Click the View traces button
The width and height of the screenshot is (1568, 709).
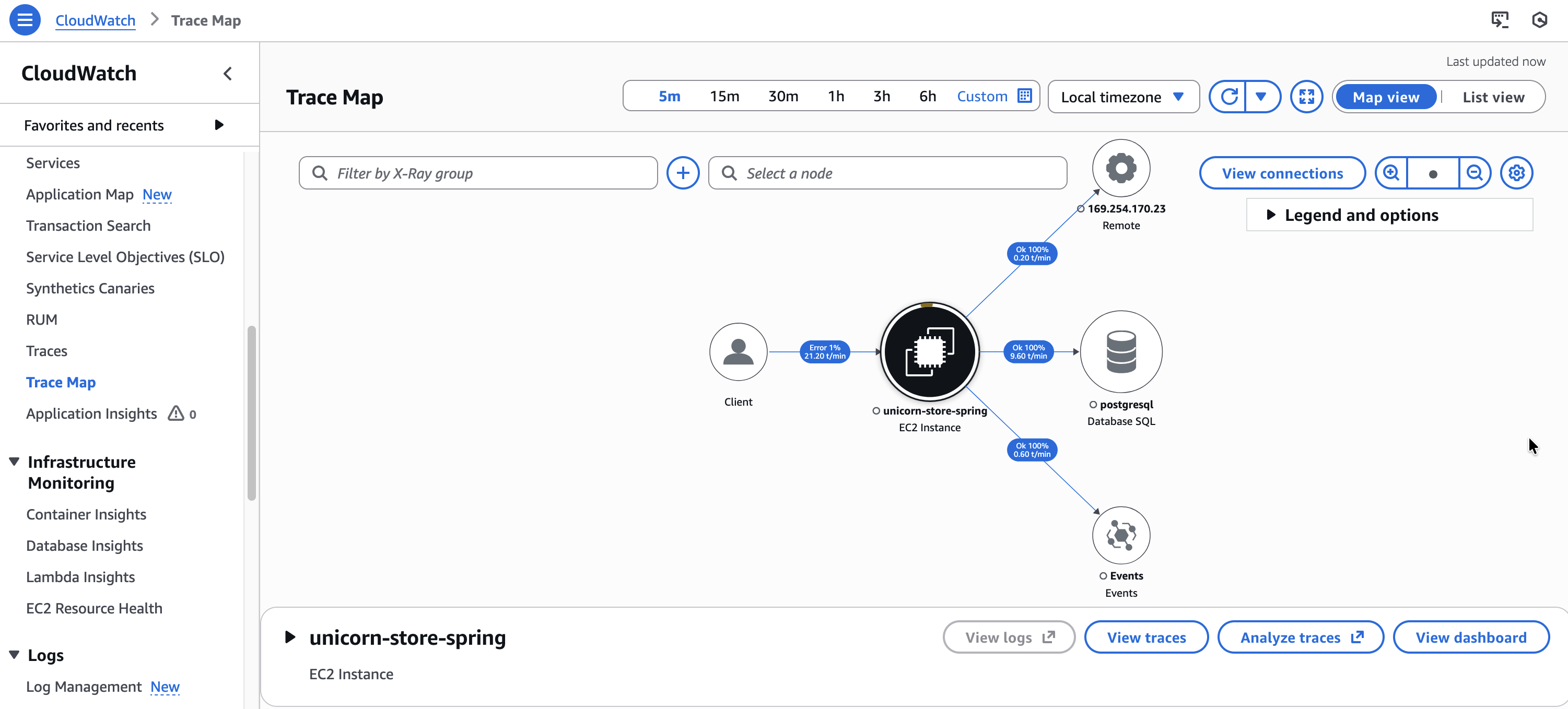pos(1146,636)
